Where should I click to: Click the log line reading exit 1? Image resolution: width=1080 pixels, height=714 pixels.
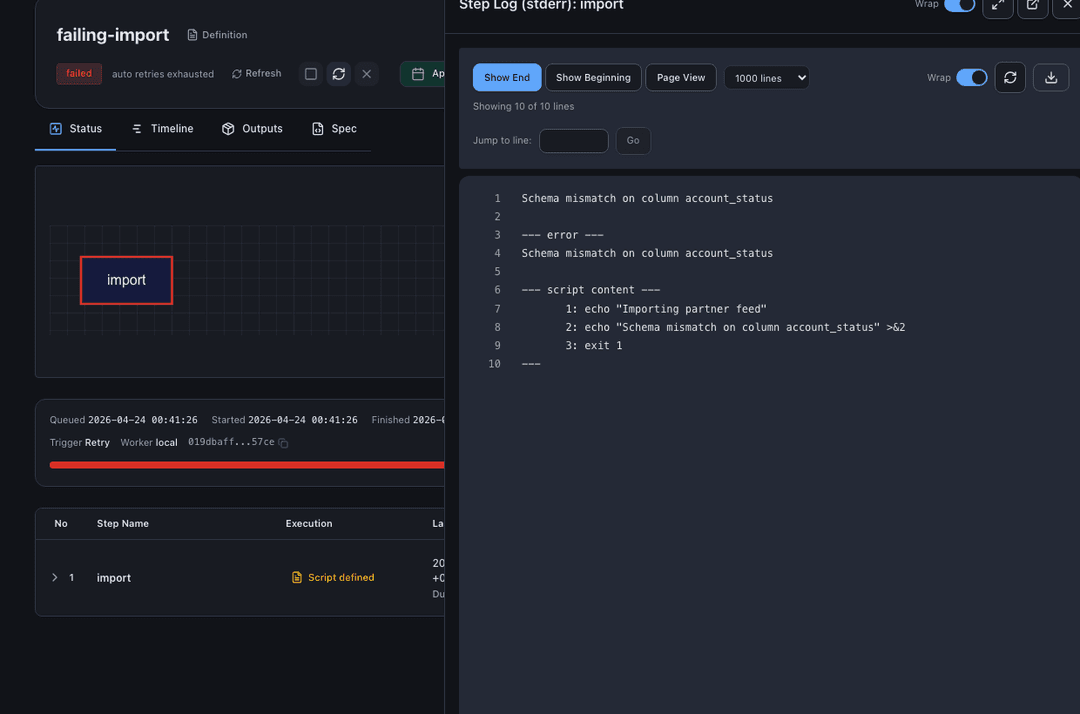[594, 346]
